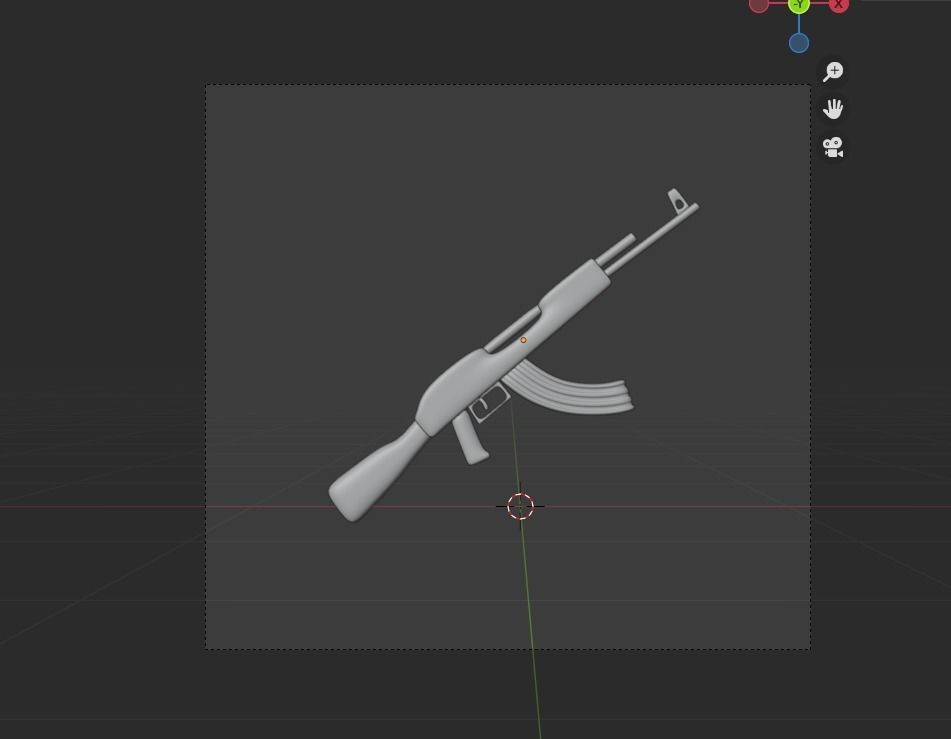Select the pan hand viewport icon
This screenshot has height=739, width=951.
click(x=833, y=109)
